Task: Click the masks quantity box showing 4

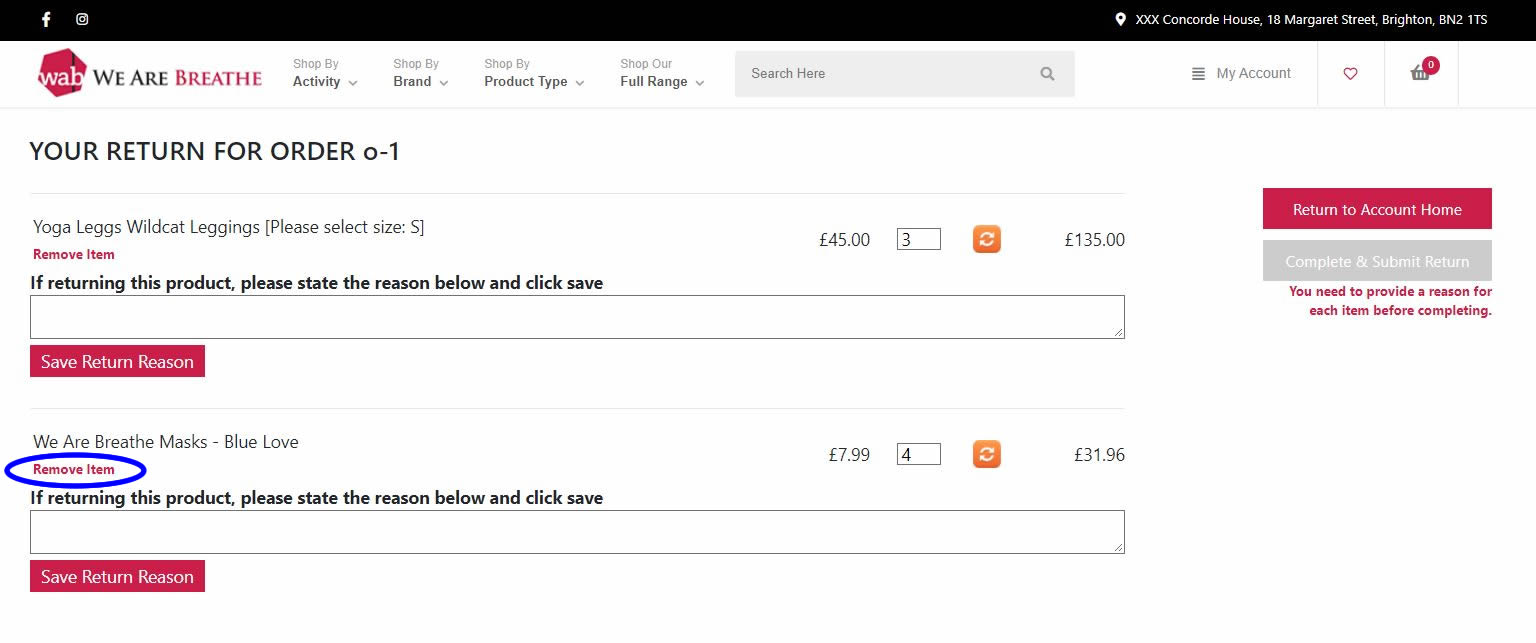Action: coord(919,455)
